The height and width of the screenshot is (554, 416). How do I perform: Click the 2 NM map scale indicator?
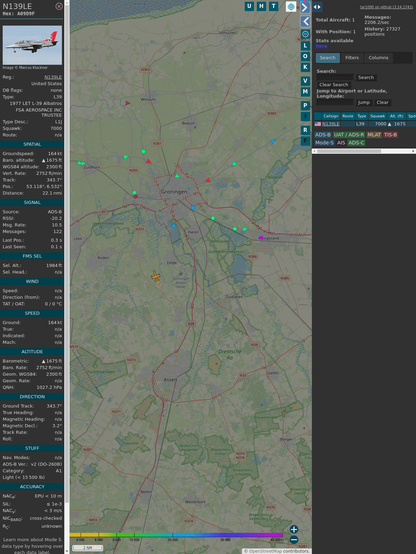87,548
